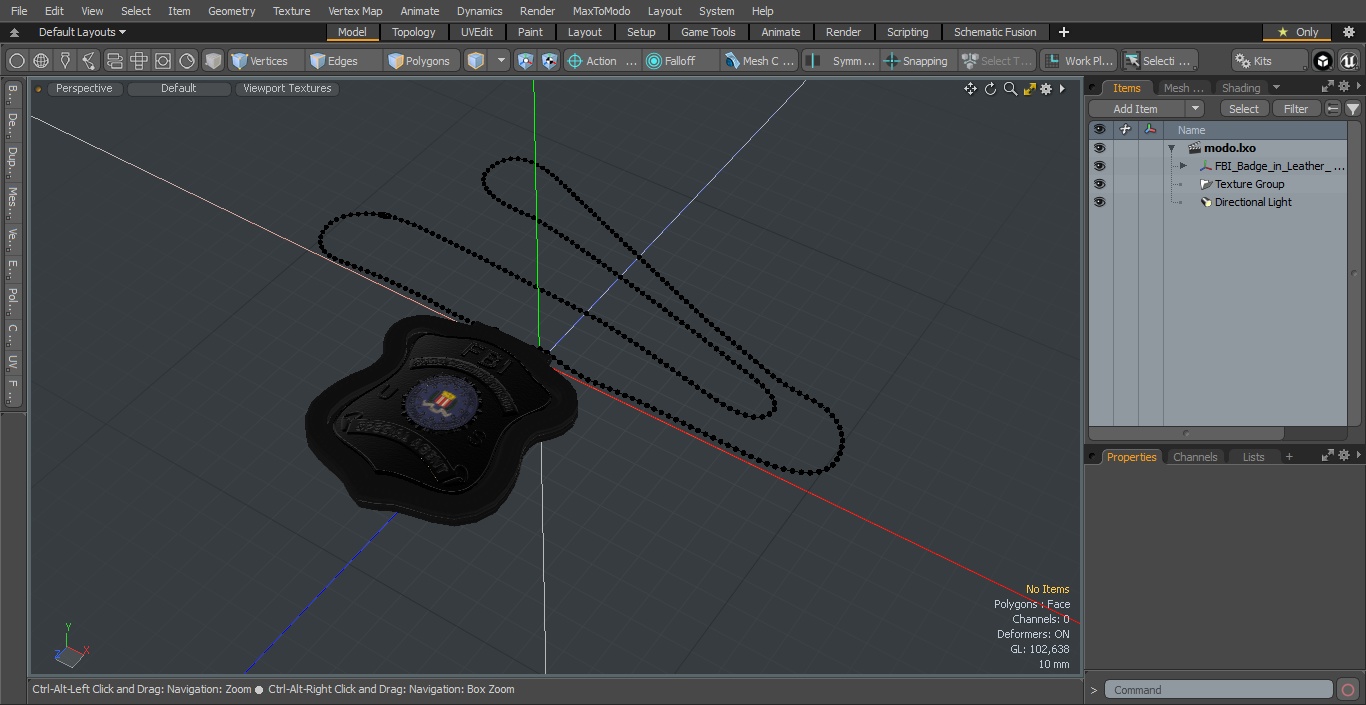Click the funnel filter icon in Items panel
This screenshot has height=705, width=1366.
(x=1352, y=109)
